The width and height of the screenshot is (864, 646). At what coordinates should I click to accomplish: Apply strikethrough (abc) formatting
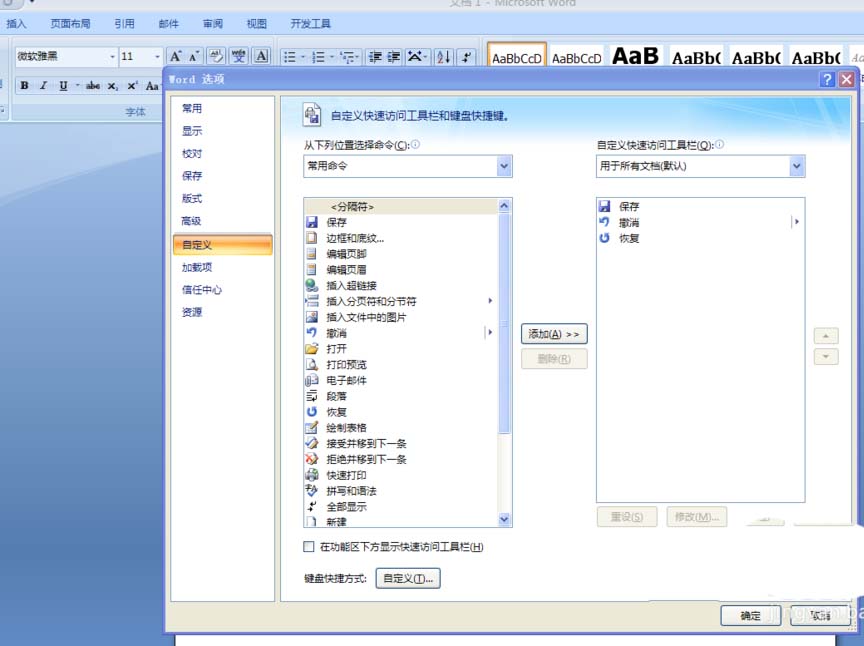point(93,85)
